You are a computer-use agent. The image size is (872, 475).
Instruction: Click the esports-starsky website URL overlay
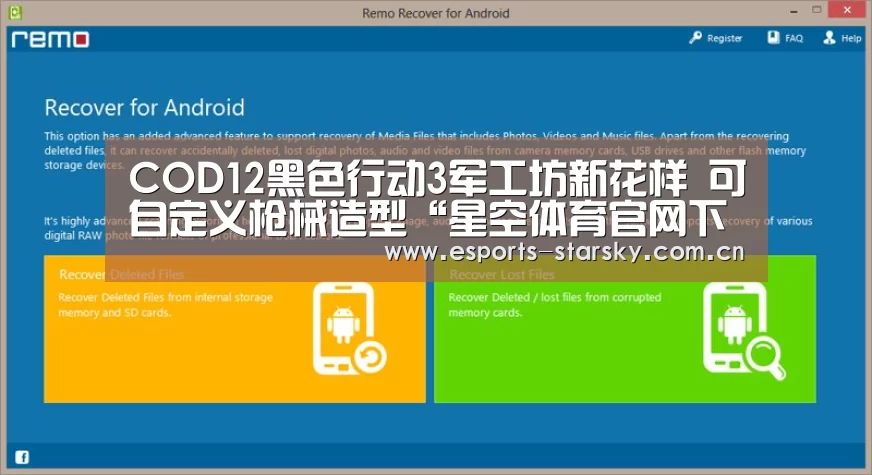[x=564, y=252]
